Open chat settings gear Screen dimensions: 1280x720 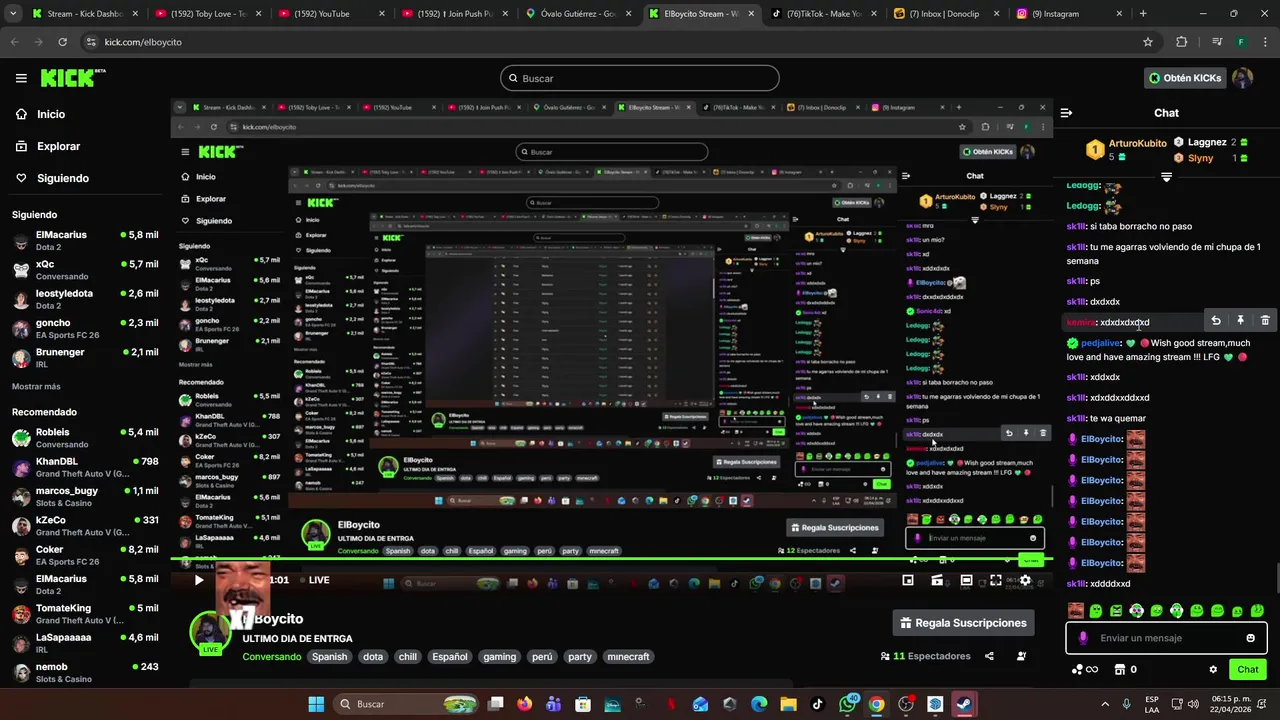tap(1213, 669)
